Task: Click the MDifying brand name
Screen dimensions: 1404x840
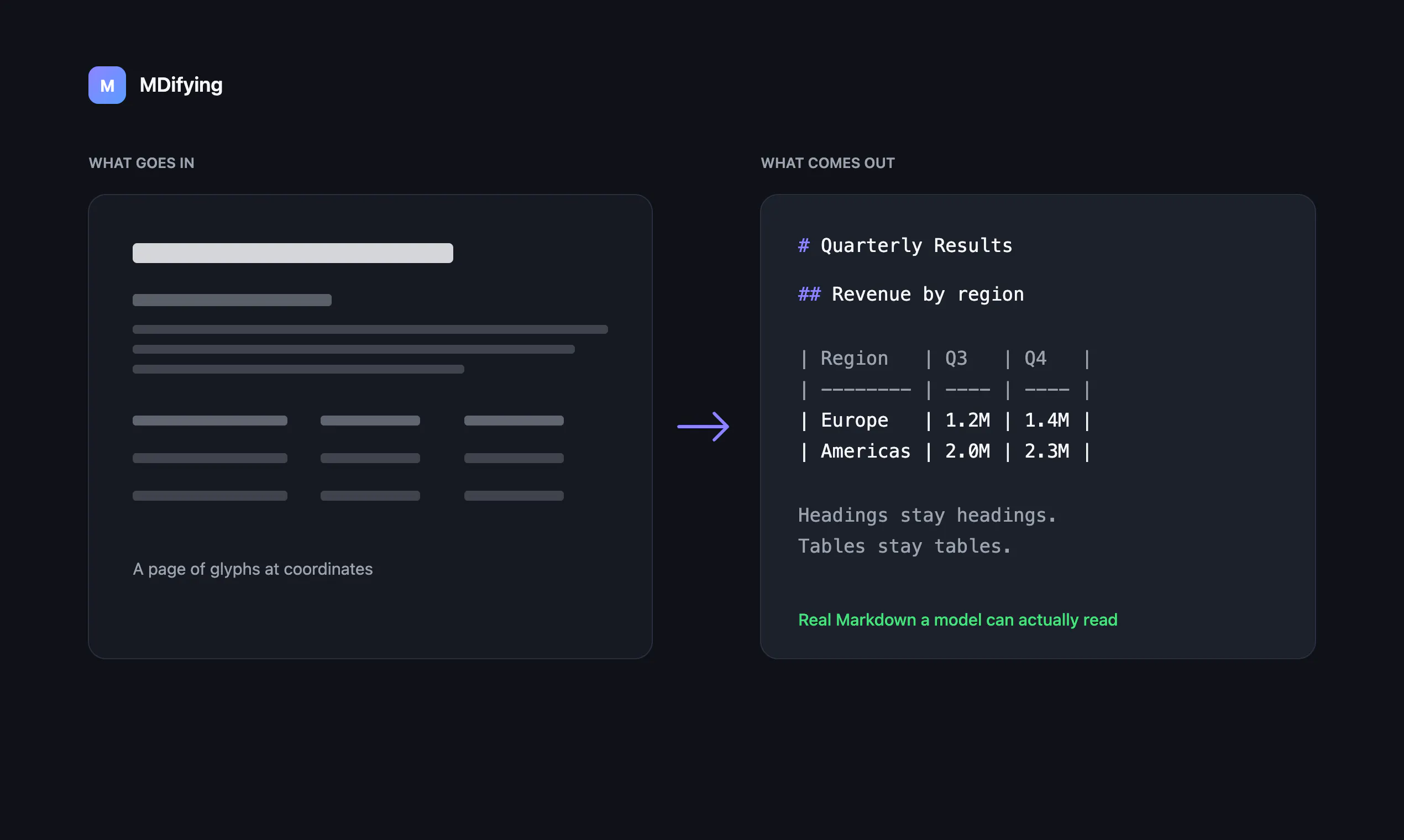Action: (x=181, y=85)
